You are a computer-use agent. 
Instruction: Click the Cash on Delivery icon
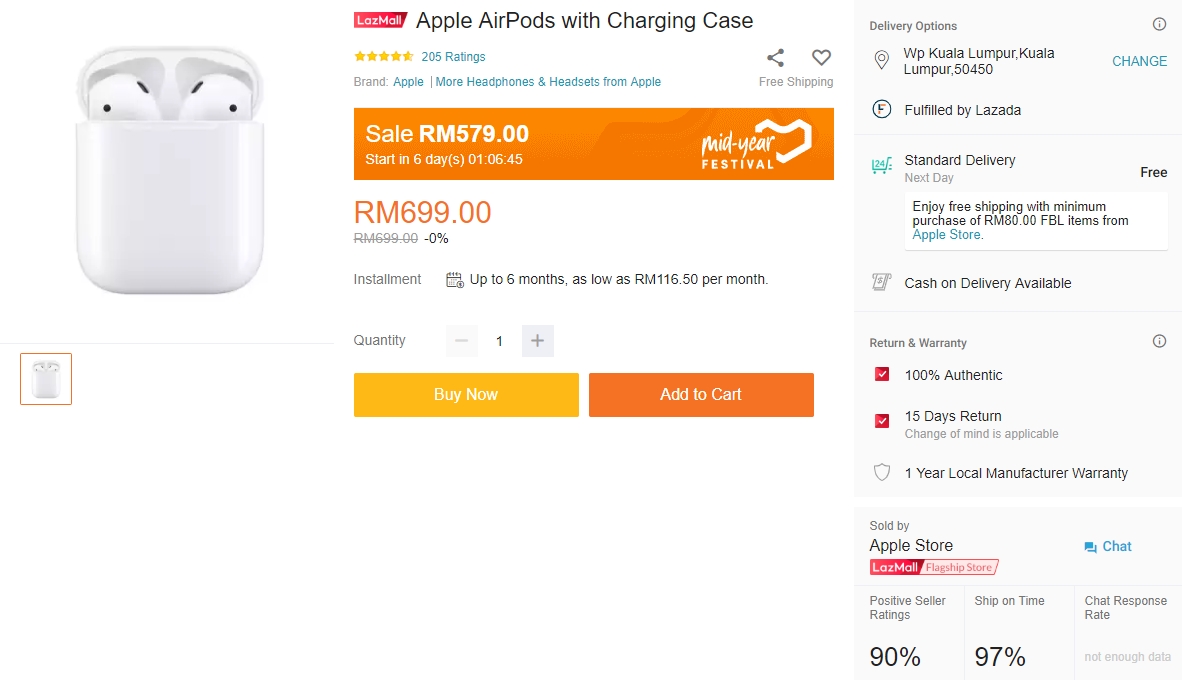coord(881,283)
